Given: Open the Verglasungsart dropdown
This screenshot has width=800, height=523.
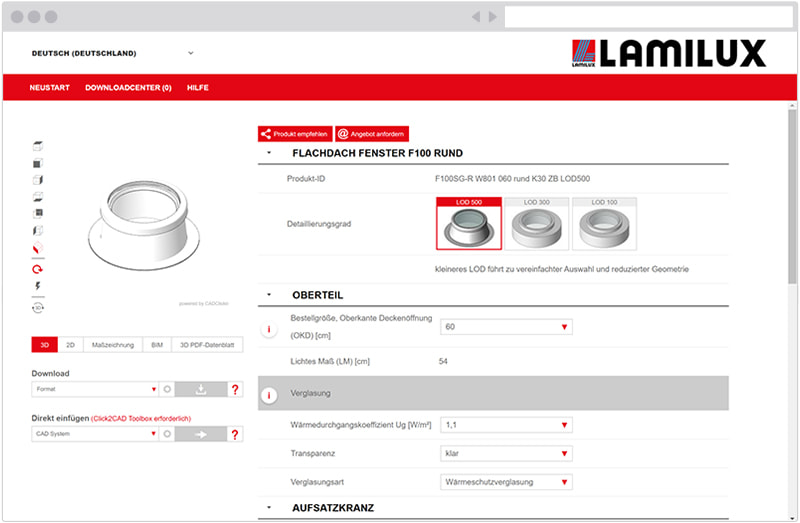Looking at the screenshot, I should point(506,482).
